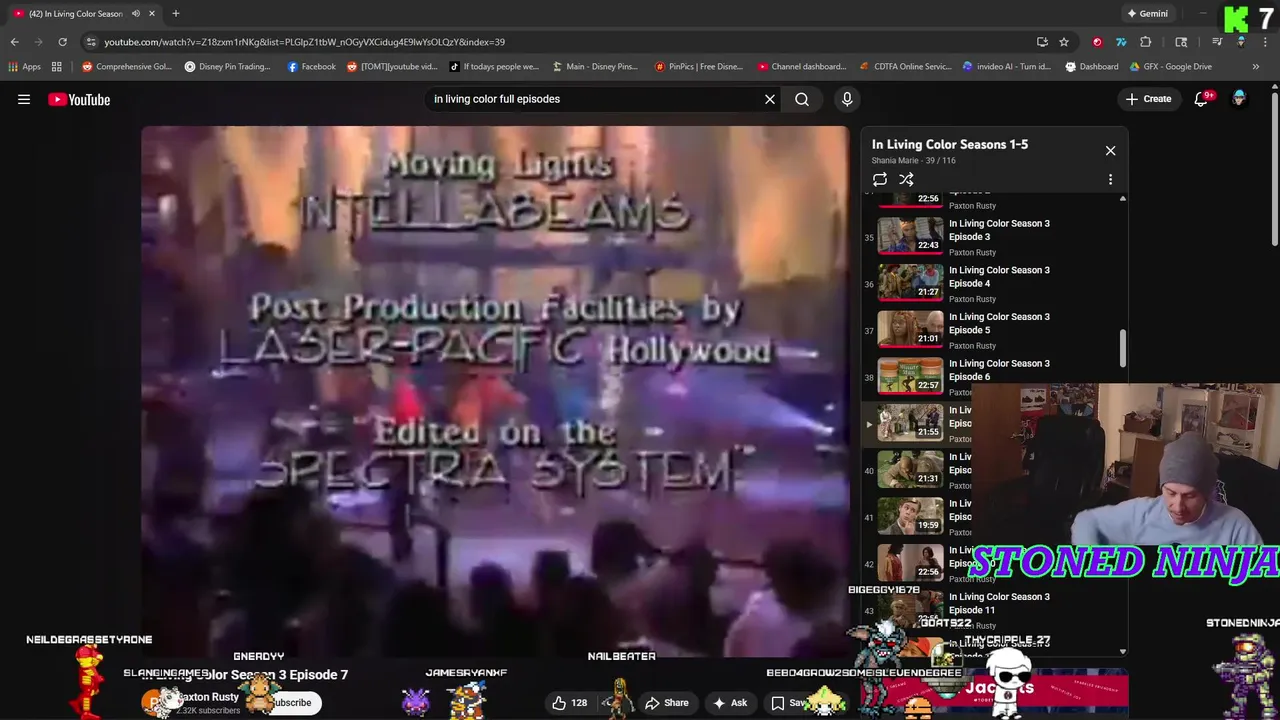The width and height of the screenshot is (1280, 720).
Task: Toggle loop playlist in the playlist panel
Action: click(x=880, y=180)
